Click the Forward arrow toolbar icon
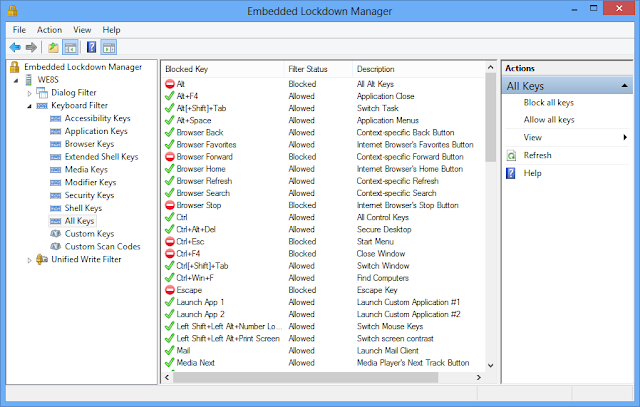The height and width of the screenshot is (407, 640). click(x=31, y=47)
